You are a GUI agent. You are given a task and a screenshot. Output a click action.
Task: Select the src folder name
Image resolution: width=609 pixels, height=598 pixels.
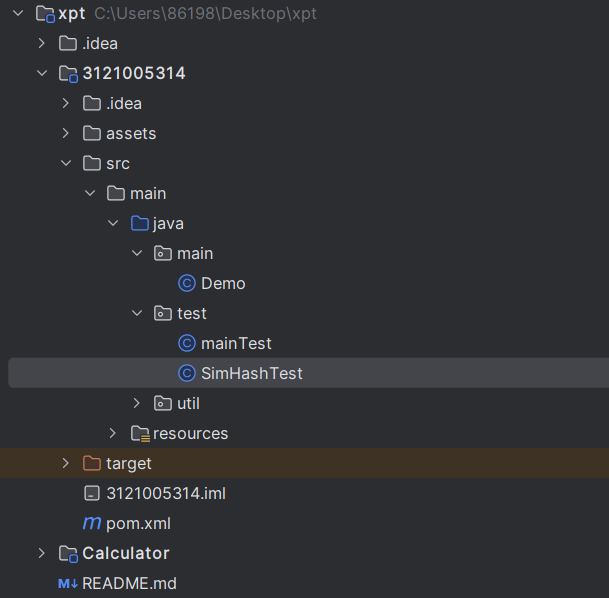pos(118,163)
